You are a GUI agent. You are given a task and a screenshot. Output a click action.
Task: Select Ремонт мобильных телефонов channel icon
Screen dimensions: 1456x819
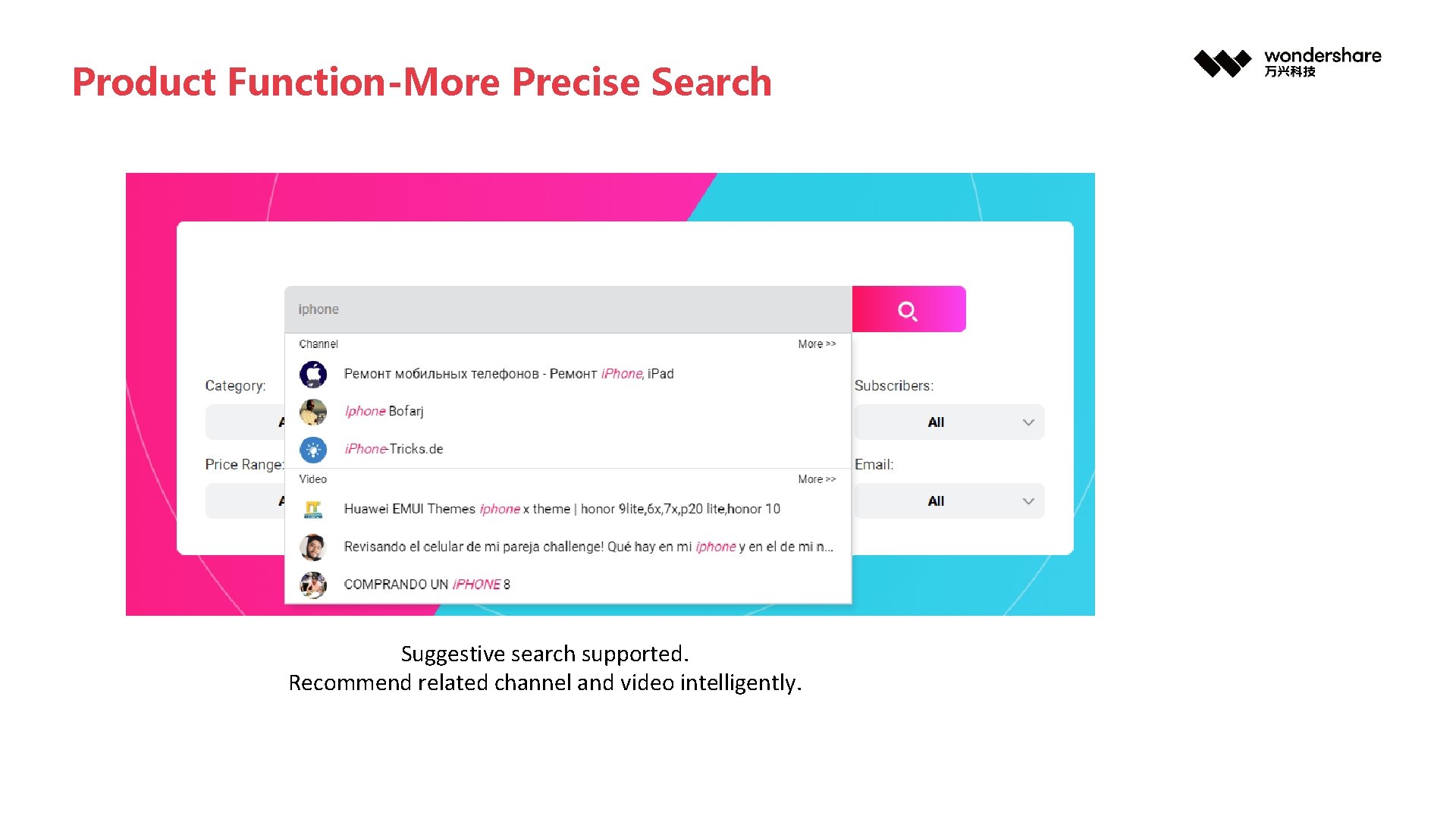click(314, 373)
